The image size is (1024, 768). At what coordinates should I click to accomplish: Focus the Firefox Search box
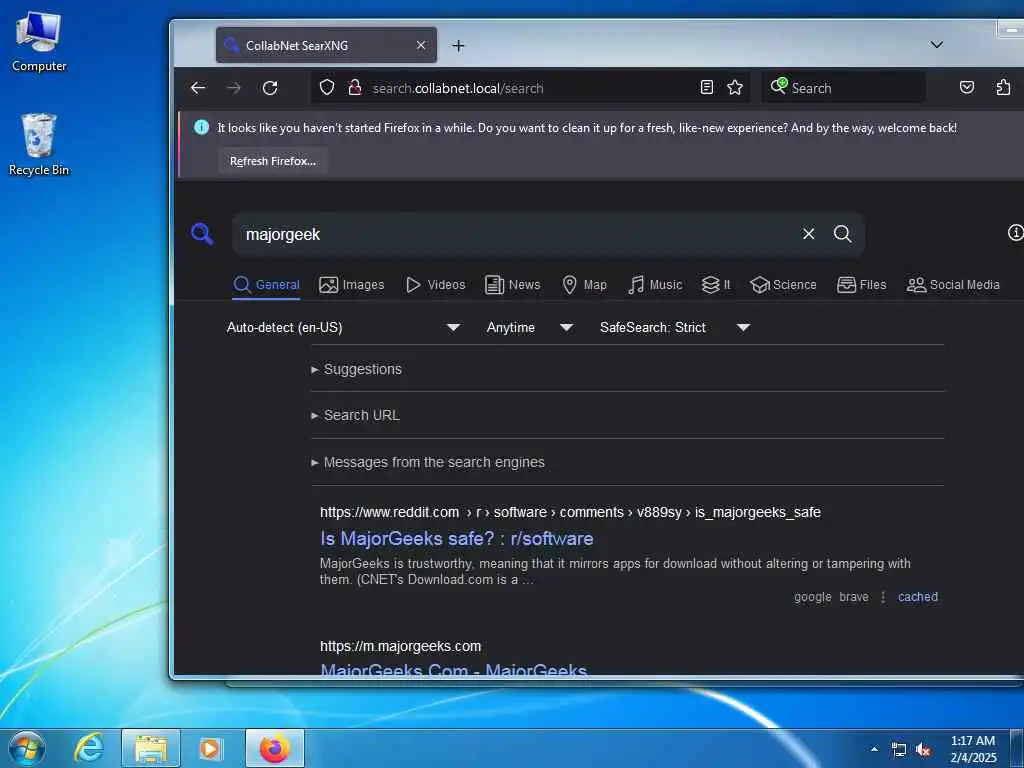pyautogui.click(x=843, y=88)
